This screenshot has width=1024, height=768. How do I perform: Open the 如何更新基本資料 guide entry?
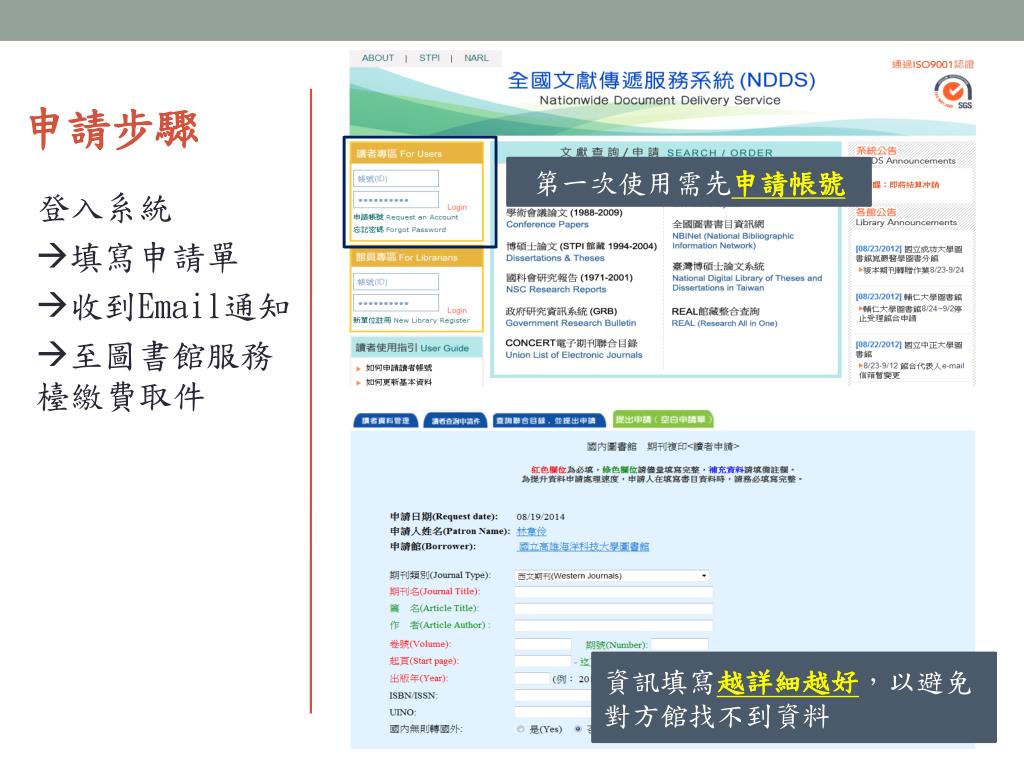(398, 382)
